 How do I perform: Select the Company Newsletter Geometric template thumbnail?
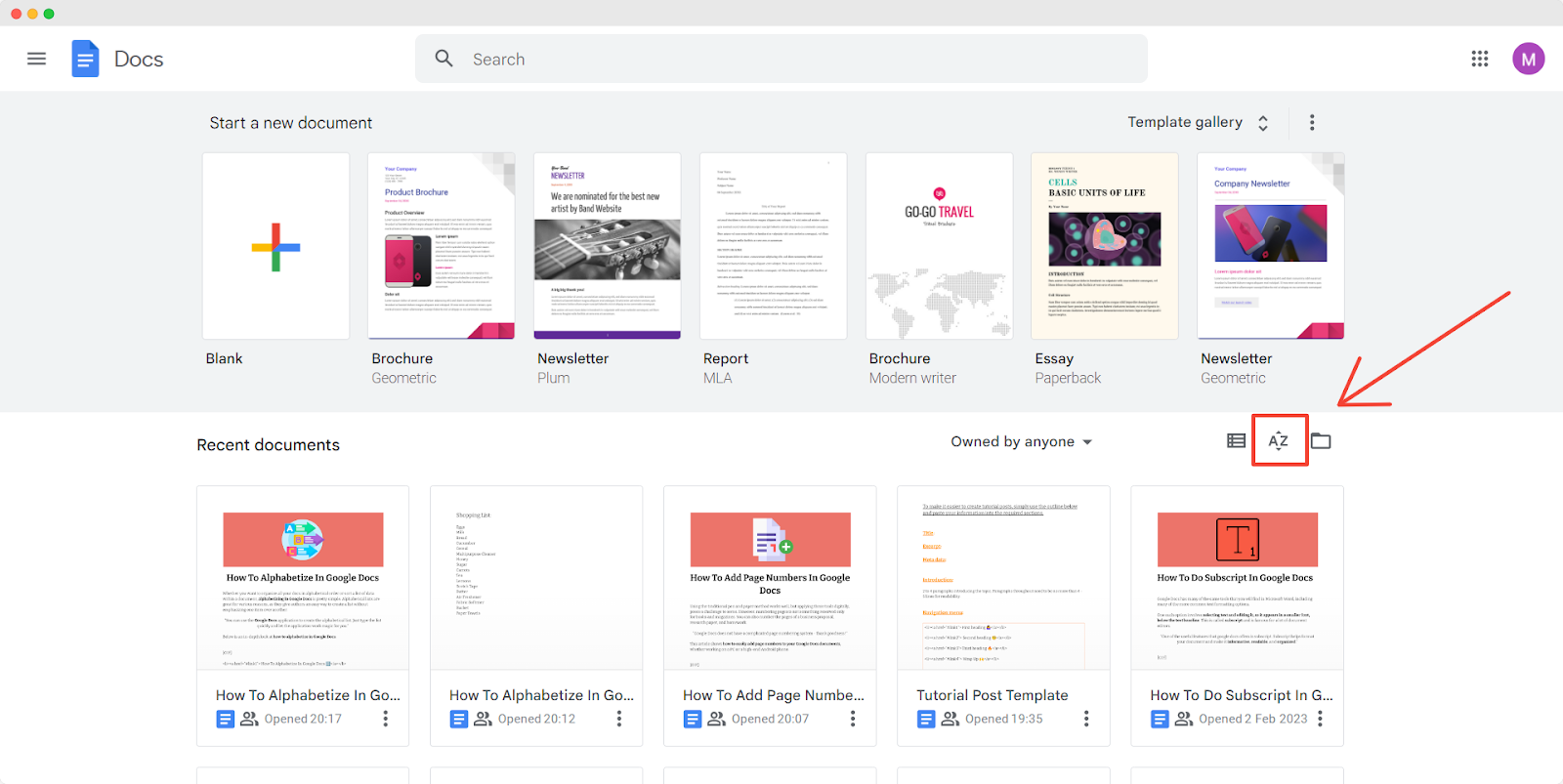point(1271,246)
